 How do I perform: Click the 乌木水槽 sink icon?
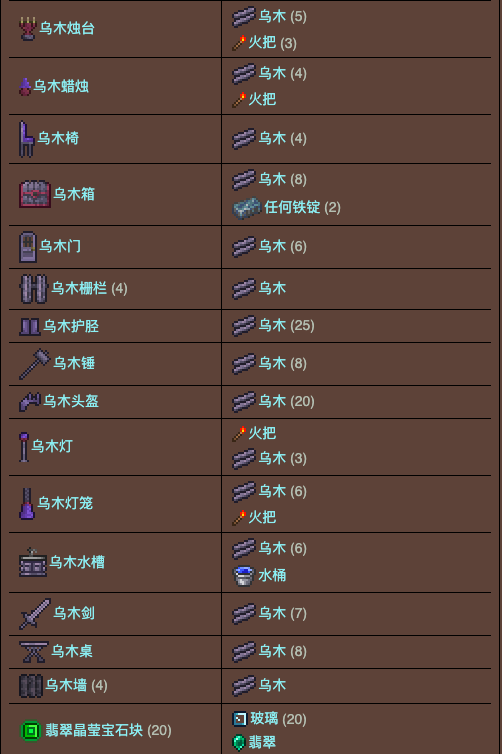33,562
